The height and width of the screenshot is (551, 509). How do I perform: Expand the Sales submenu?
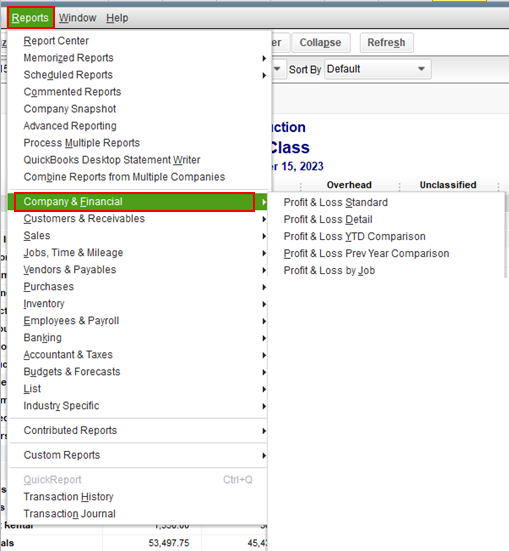[137, 236]
